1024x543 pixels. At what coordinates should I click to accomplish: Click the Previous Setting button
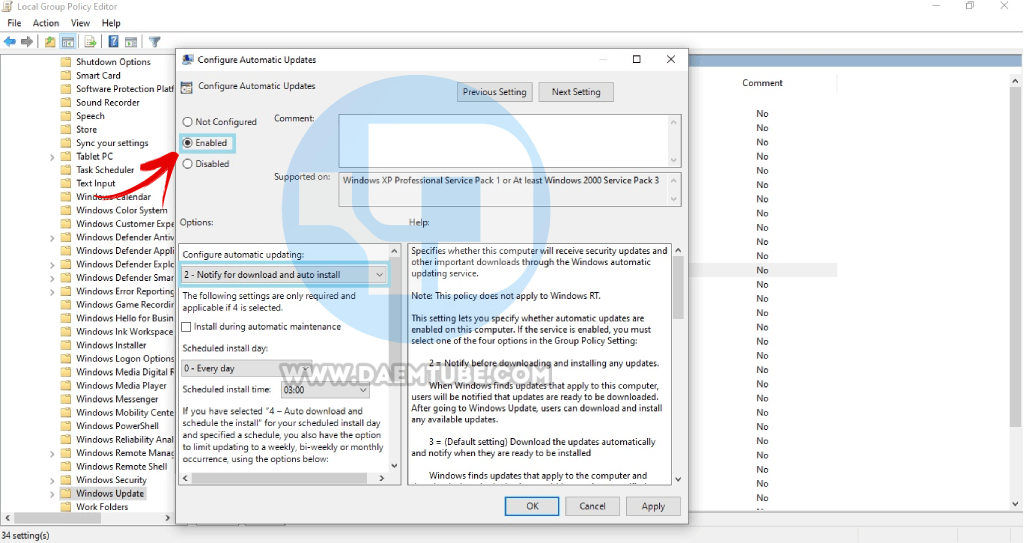(x=494, y=92)
